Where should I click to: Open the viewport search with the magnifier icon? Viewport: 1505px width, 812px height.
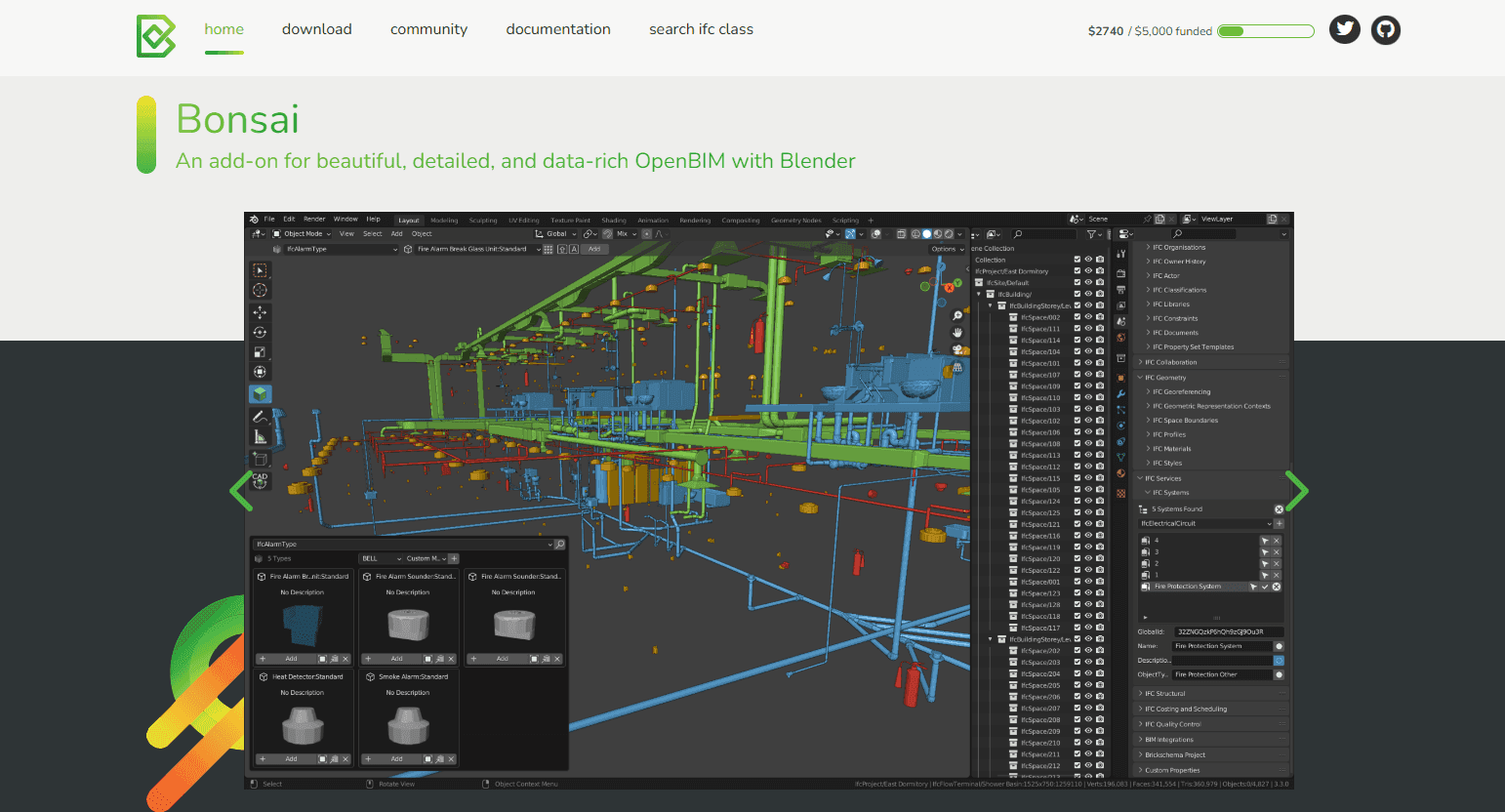[x=956, y=315]
